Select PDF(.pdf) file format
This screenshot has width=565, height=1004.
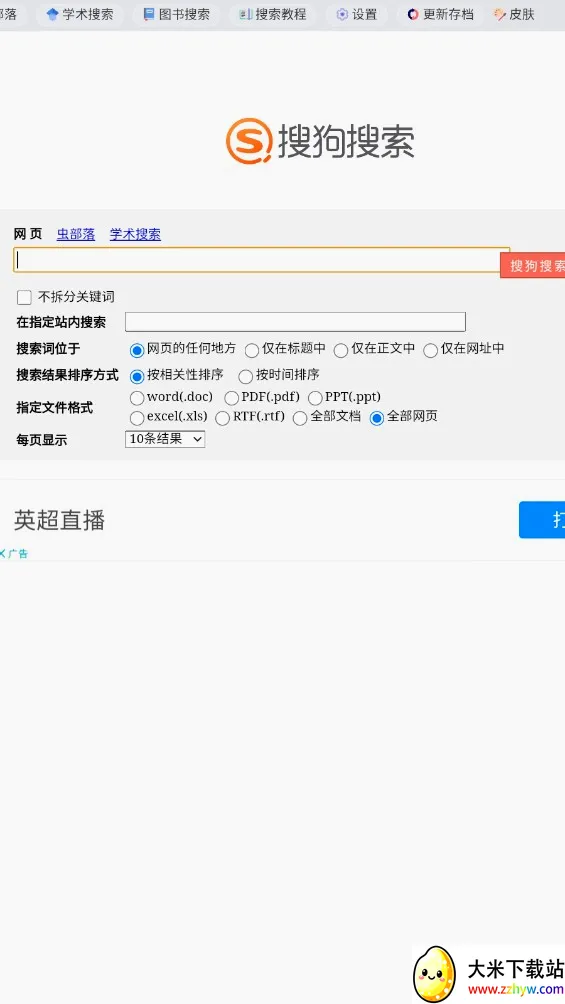(231, 398)
